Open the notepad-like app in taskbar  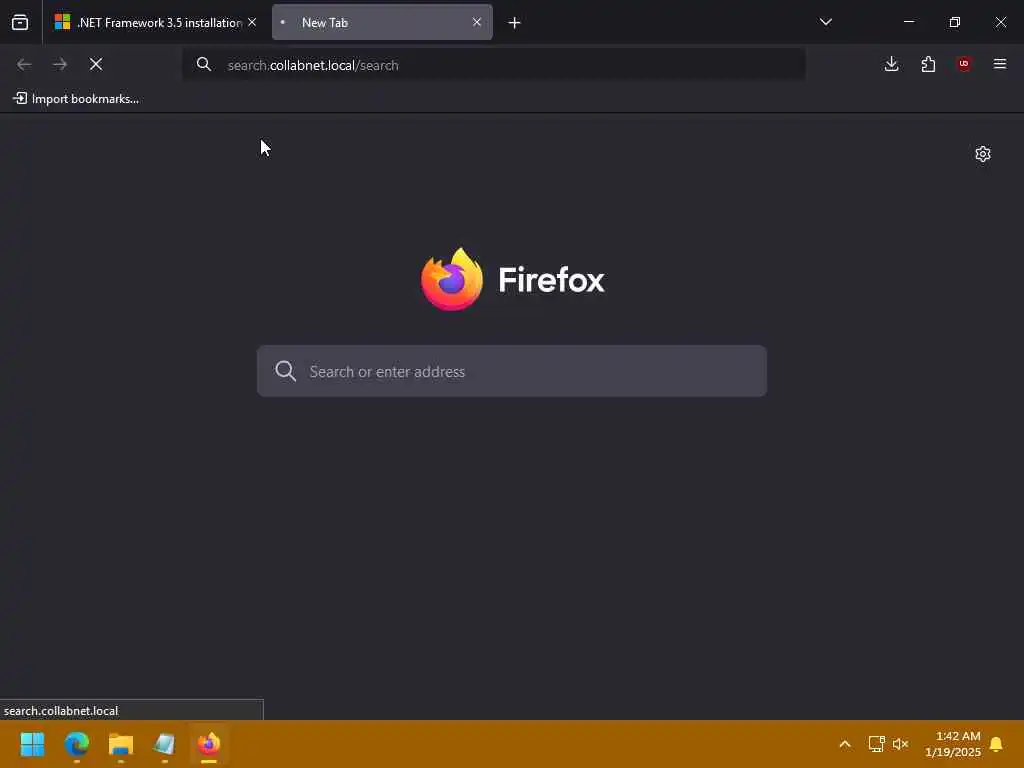[165, 744]
